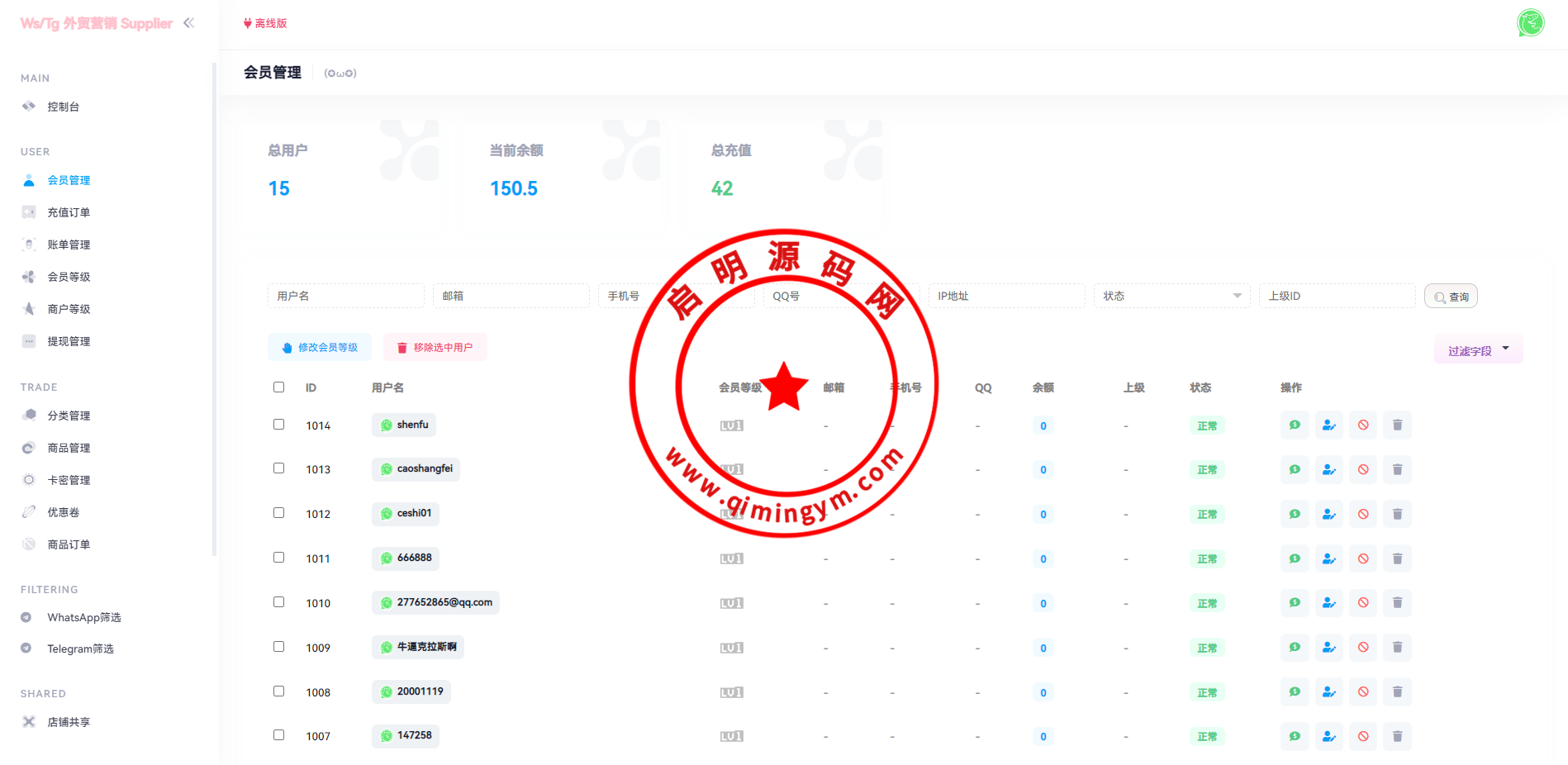Navigate to 商品管理 in the sidebar
The width and height of the screenshot is (1568, 765).
pos(69,448)
